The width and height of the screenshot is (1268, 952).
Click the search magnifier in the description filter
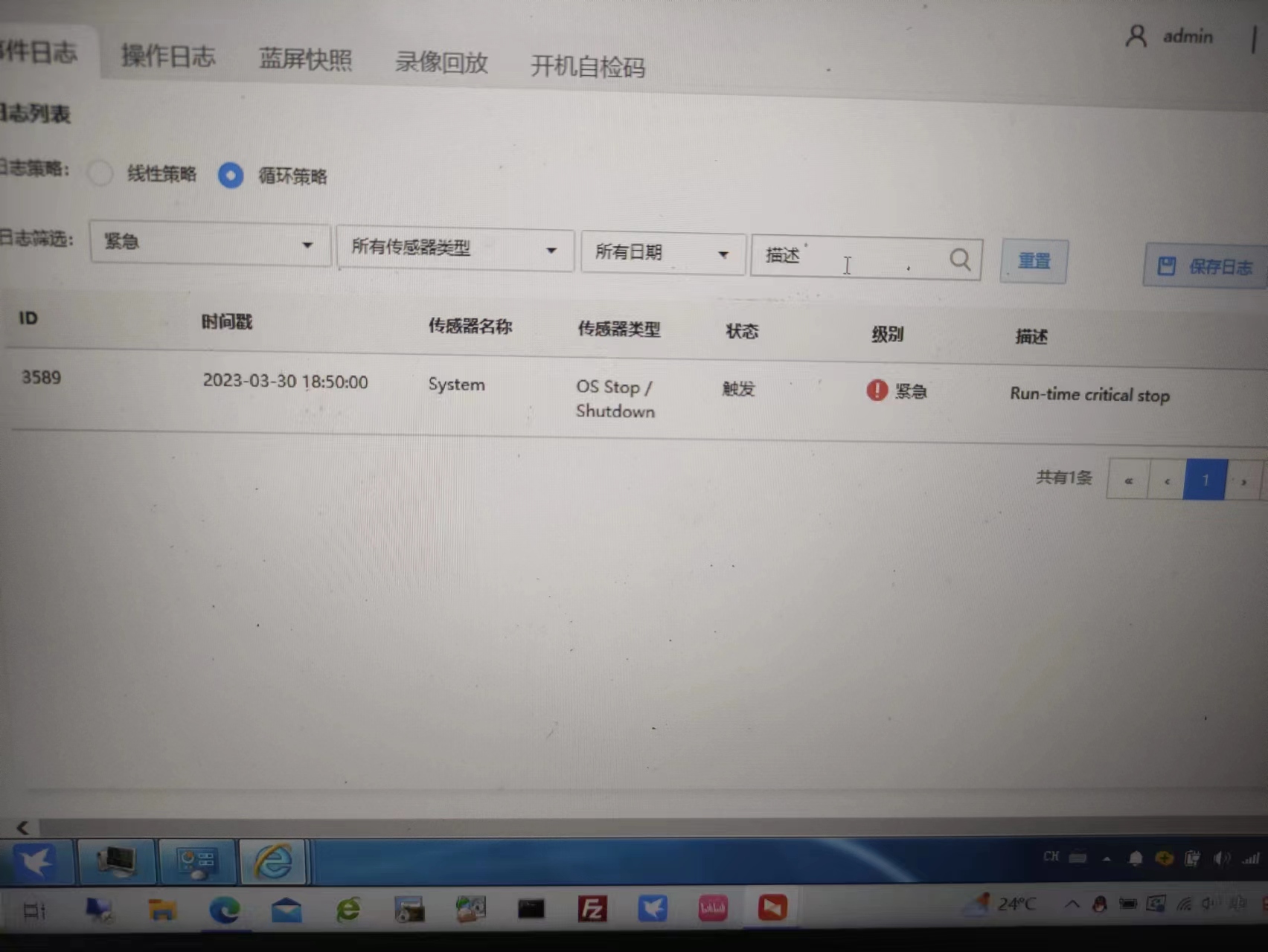click(960, 260)
